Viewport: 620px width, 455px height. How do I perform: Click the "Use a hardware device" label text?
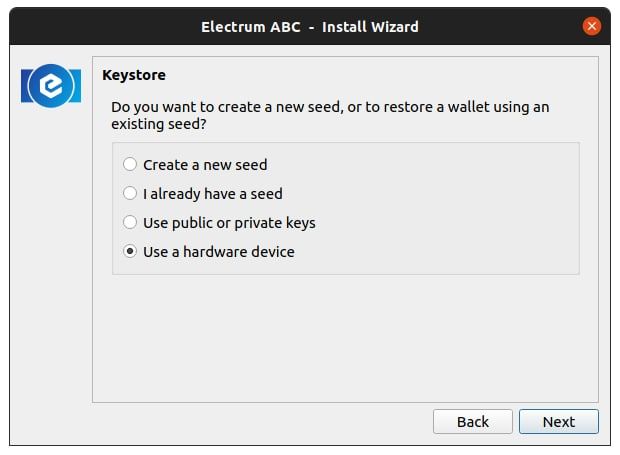point(219,252)
